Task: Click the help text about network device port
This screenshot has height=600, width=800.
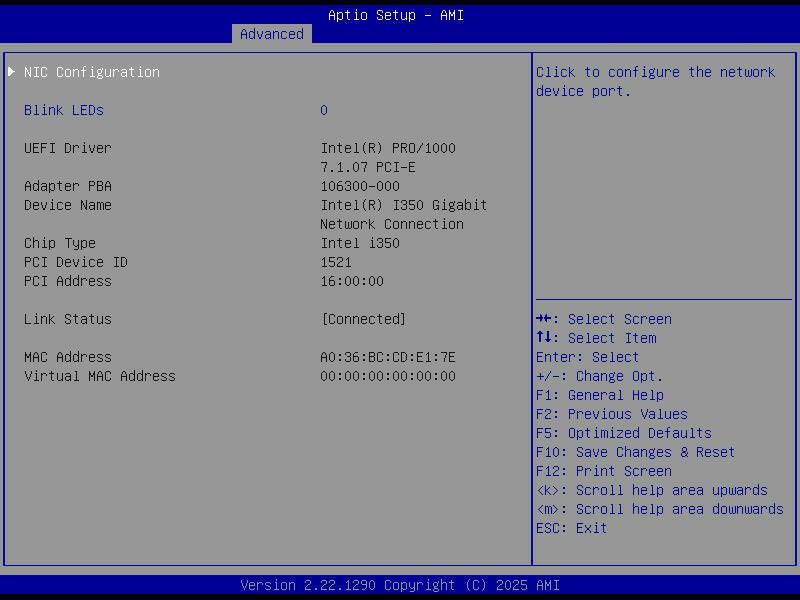Action: tap(656, 82)
